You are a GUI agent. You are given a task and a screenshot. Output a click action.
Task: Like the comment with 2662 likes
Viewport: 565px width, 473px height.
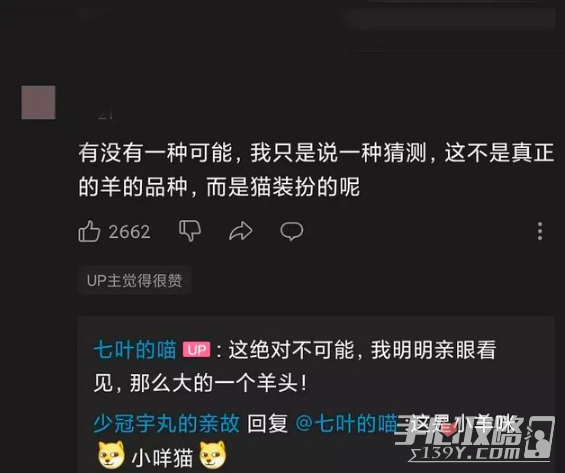89,231
